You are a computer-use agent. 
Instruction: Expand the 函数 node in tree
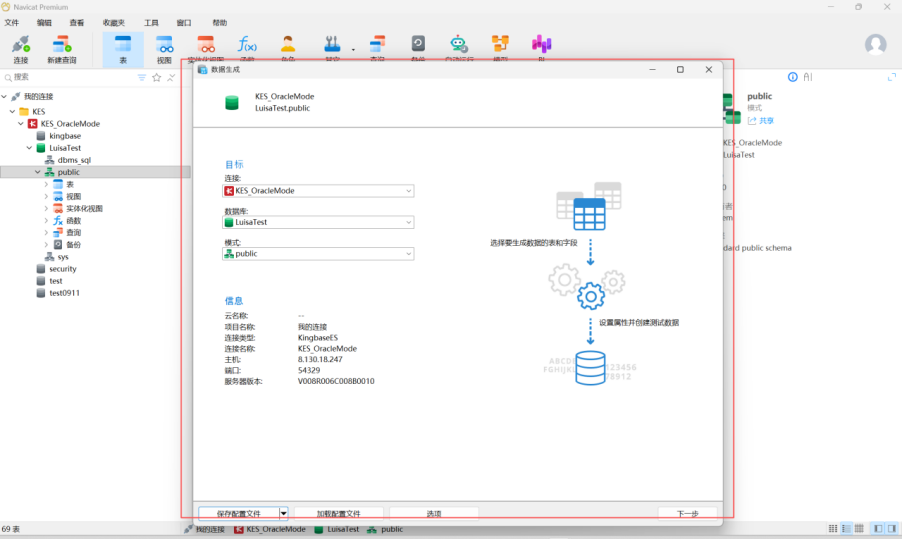(x=46, y=220)
